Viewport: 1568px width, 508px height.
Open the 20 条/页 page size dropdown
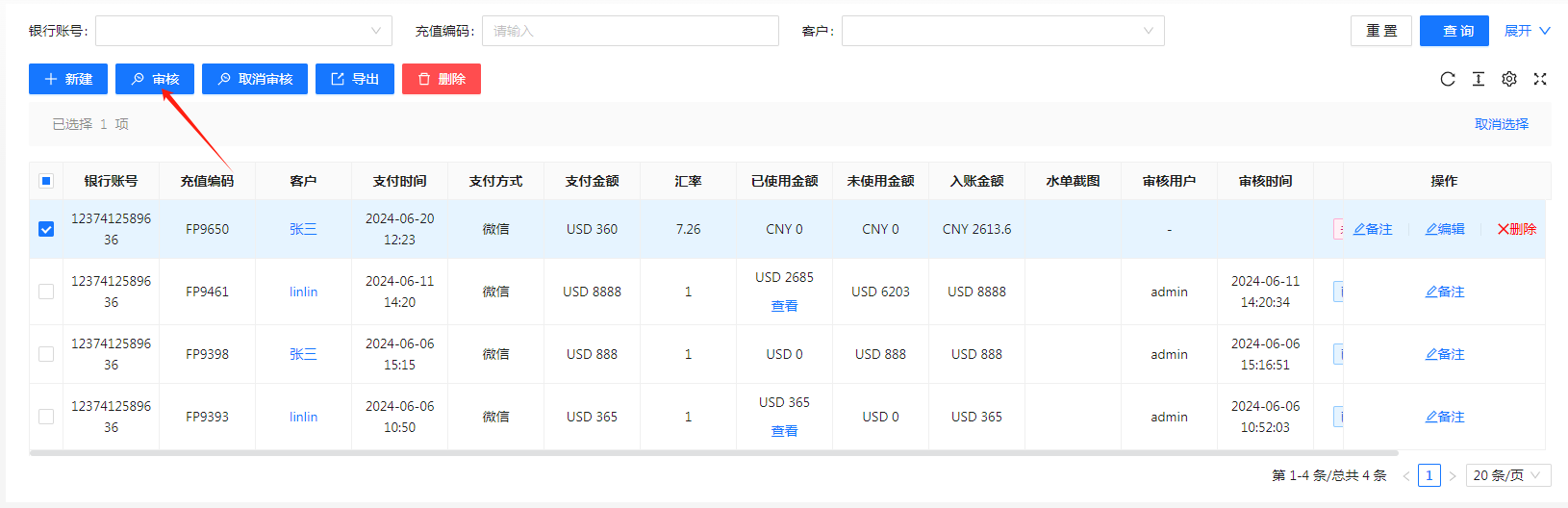pyautogui.click(x=1507, y=475)
